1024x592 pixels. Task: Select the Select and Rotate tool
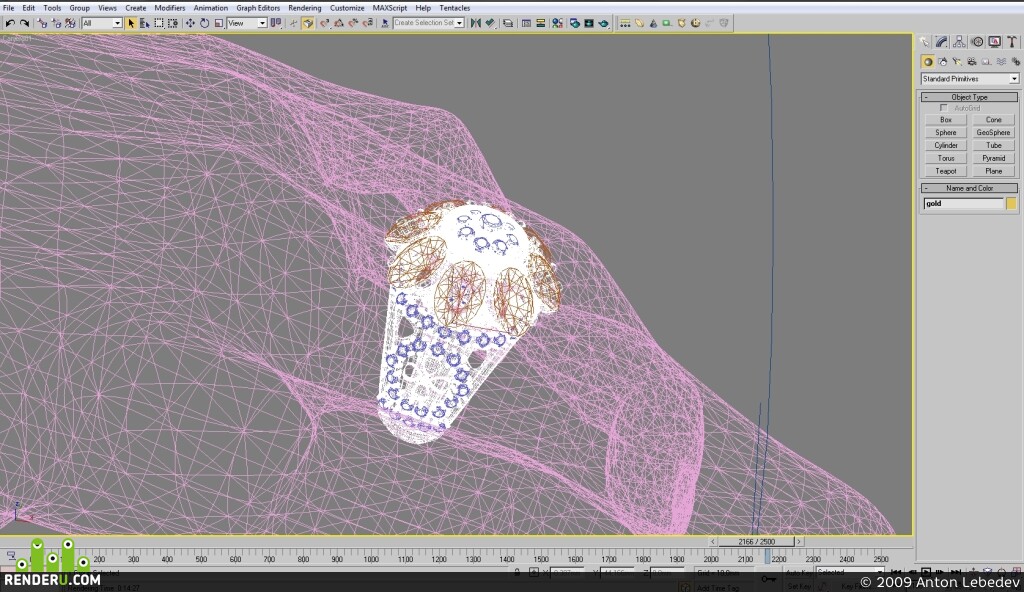pos(204,23)
